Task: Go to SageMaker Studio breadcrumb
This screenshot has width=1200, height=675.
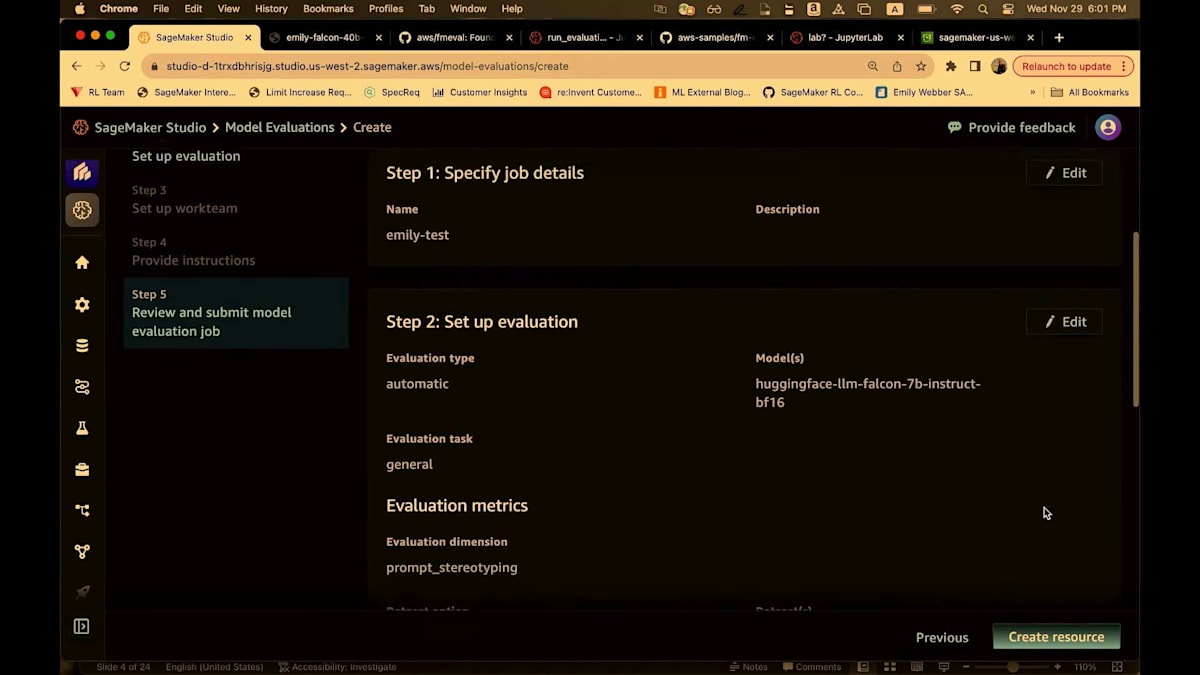Action: click(150, 127)
